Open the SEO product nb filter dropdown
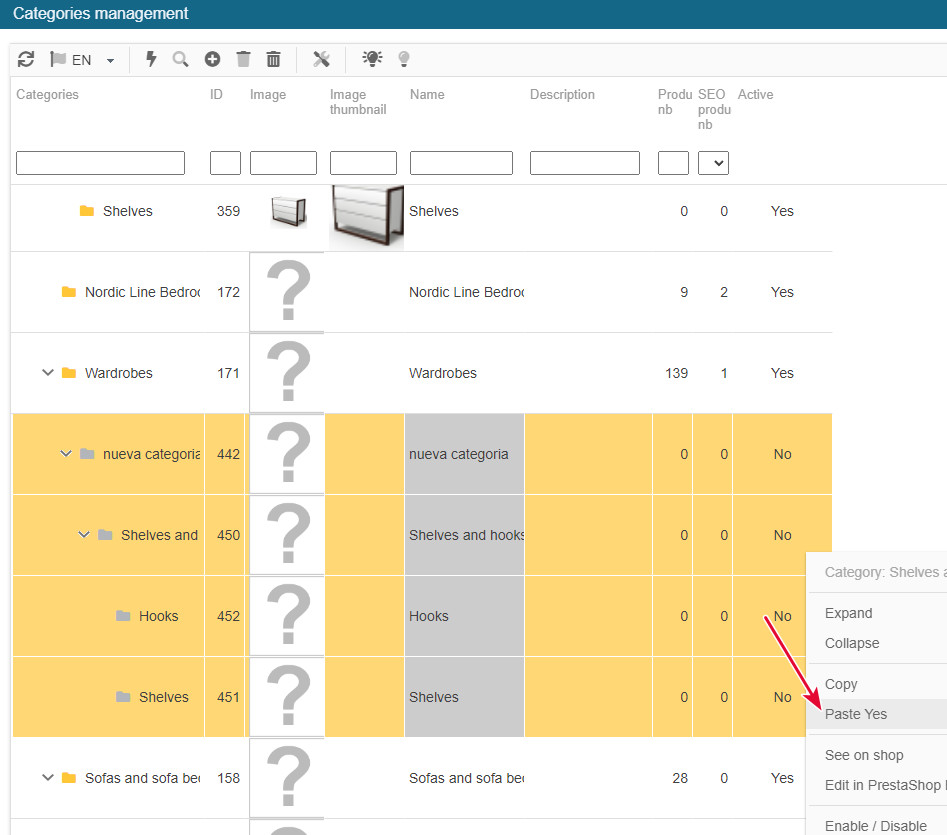Viewport: 947px width, 835px height. pyautogui.click(x=713, y=163)
